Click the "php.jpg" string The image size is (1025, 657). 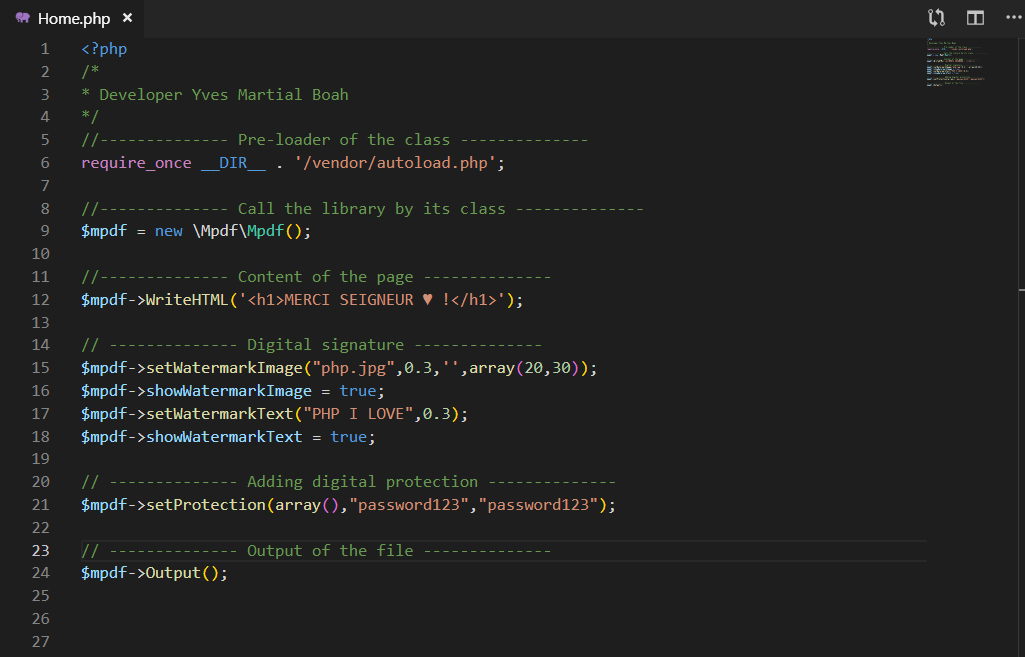point(354,368)
